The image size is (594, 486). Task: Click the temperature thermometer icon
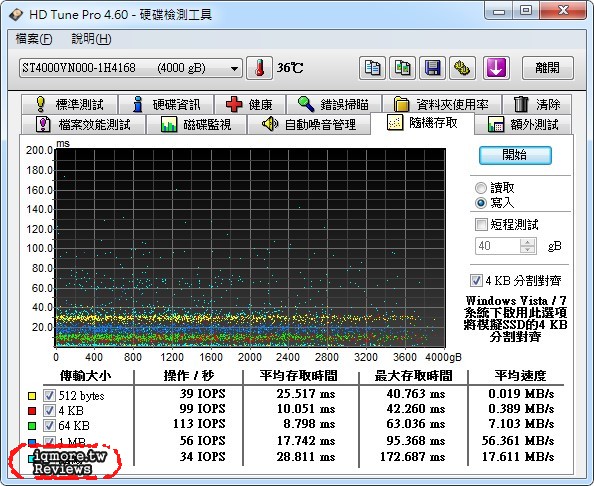pyautogui.click(x=259, y=68)
